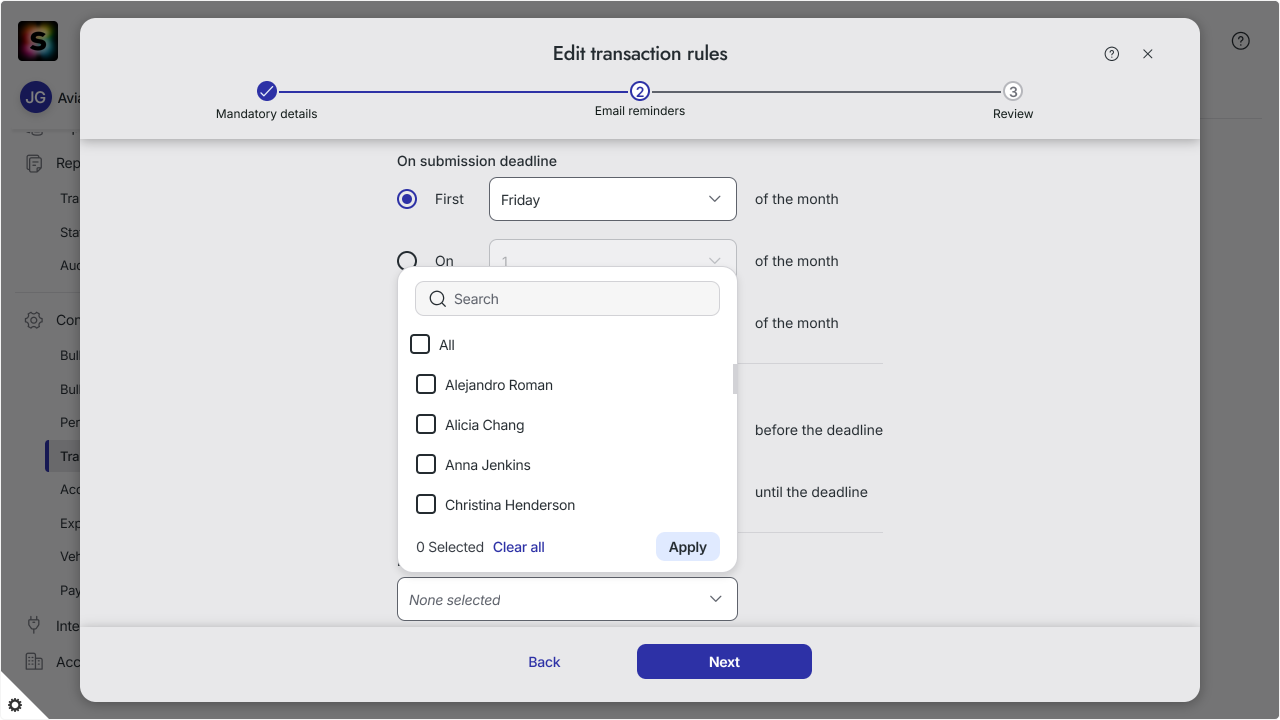
Task: Select the Christina Henderson checkbox
Action: tap(426, 504)
